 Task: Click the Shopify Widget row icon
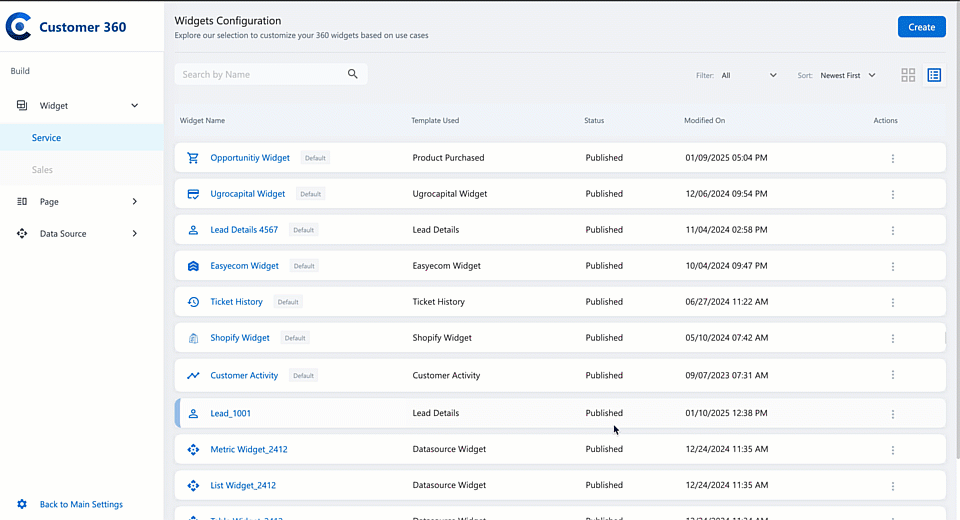click(193, 338)
